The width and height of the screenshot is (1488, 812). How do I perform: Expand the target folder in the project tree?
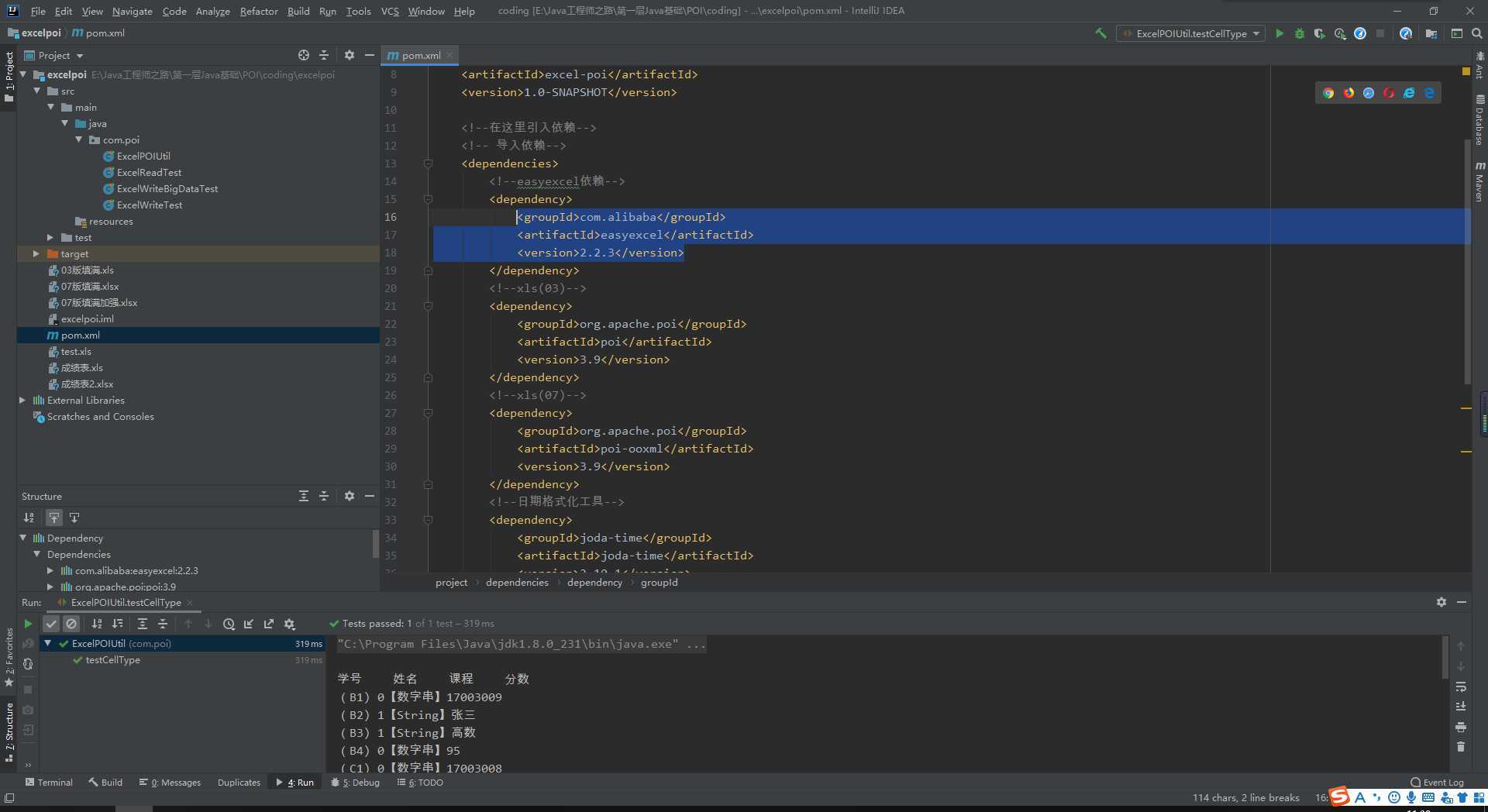pos(36,253)
